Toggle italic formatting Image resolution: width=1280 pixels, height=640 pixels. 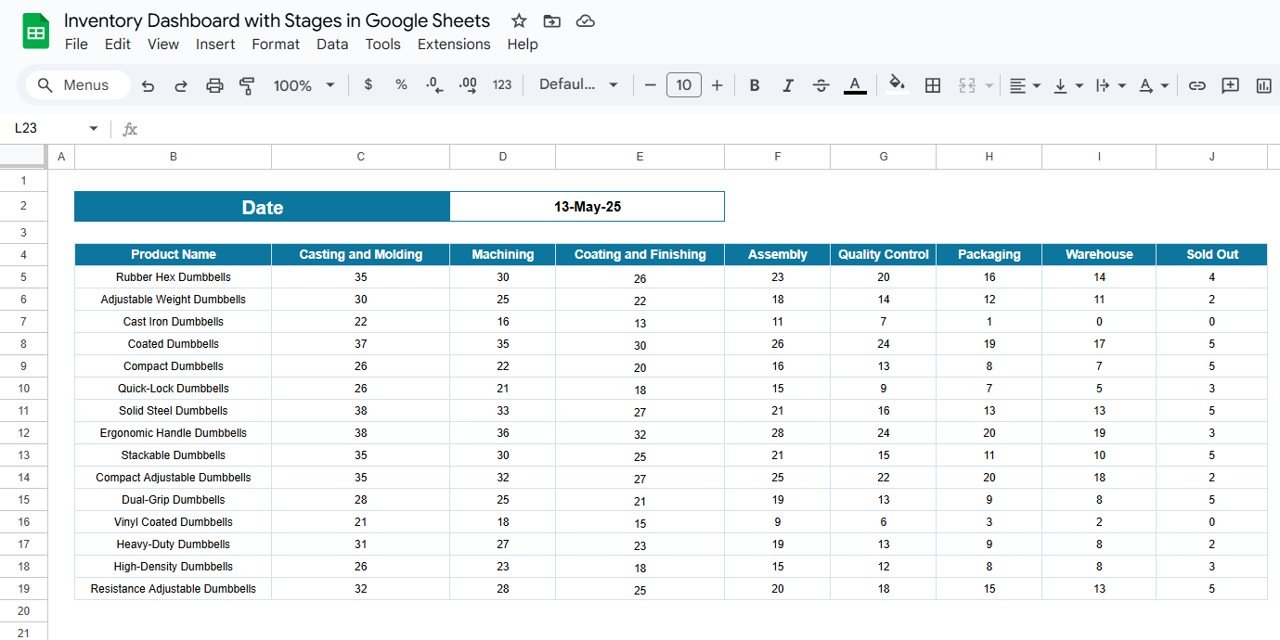[788, 85]
